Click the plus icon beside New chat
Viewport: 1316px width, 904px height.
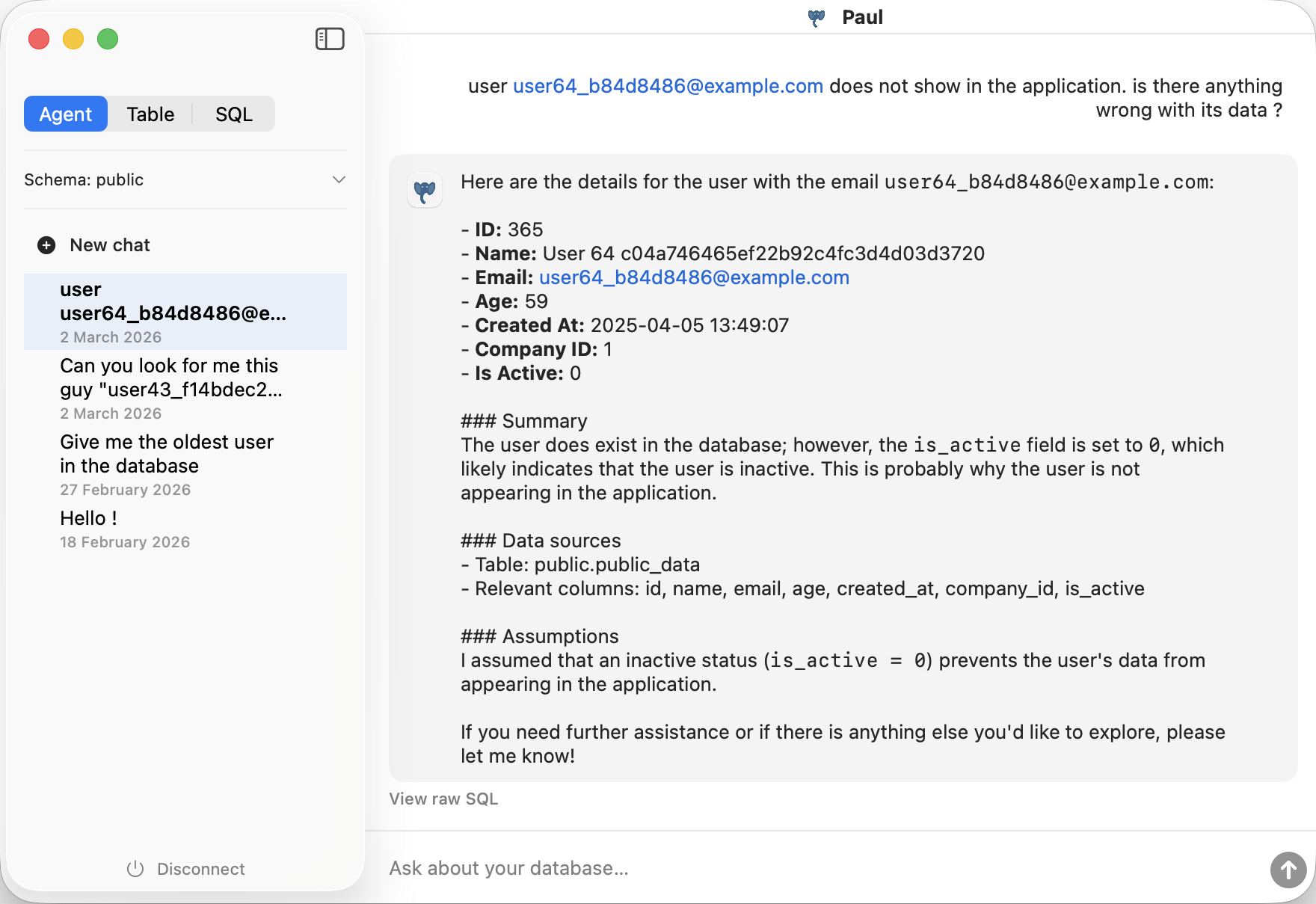coord(46,245)
